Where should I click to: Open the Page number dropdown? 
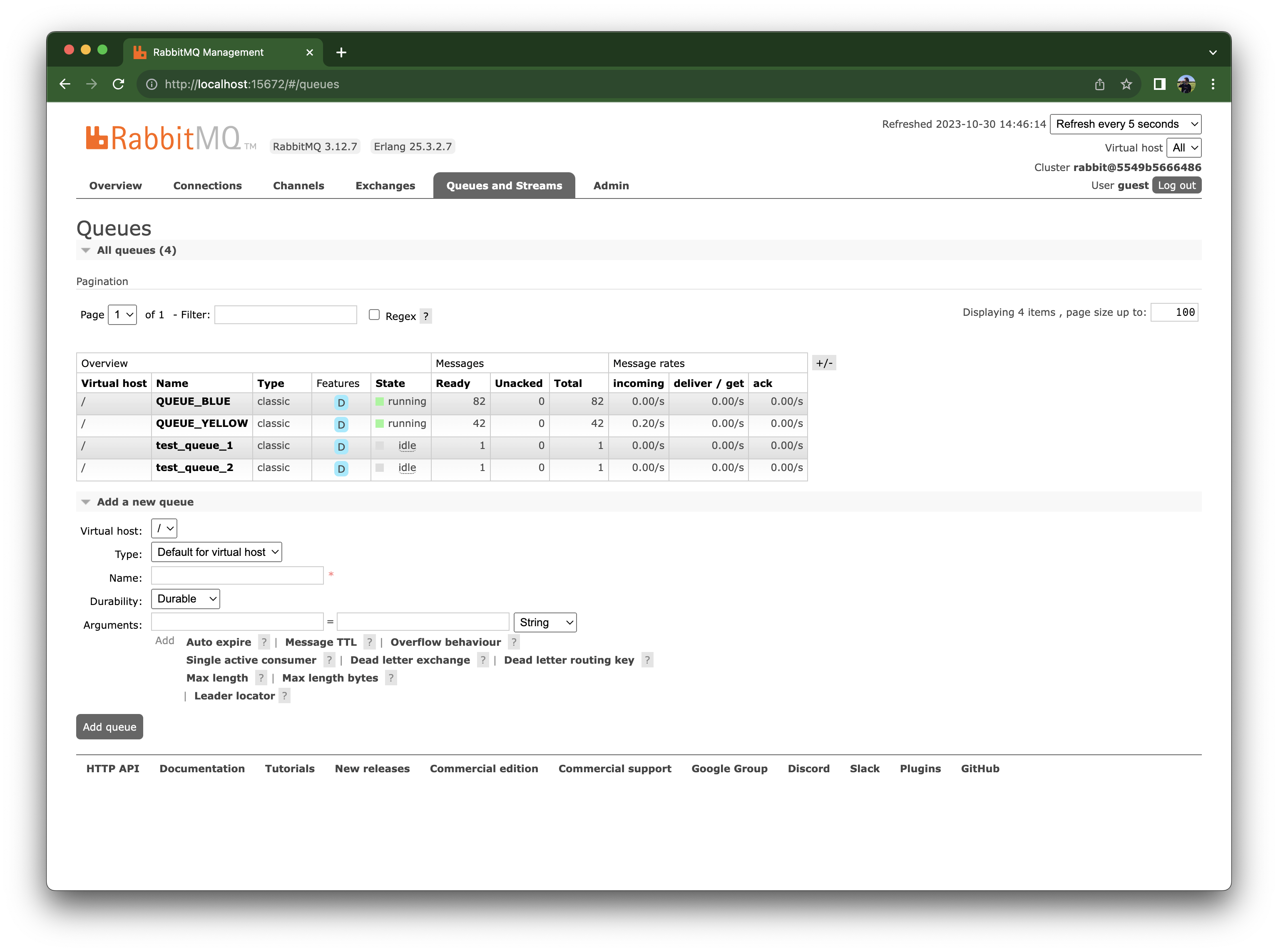[122, 315]
